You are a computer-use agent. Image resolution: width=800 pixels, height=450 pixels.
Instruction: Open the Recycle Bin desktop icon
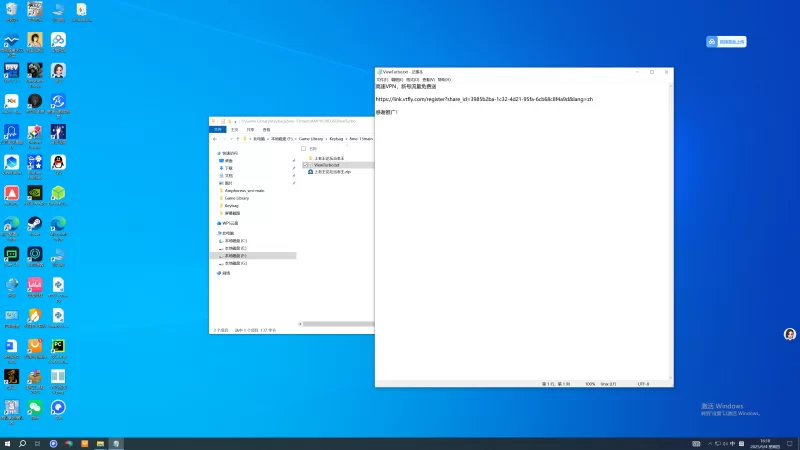coord(11,11)
